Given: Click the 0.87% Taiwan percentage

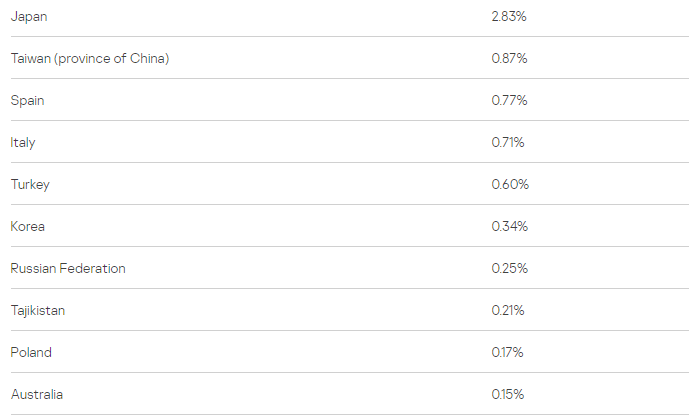Looking at the screenshot, I should pyautogui.click(x=509, y=58).
